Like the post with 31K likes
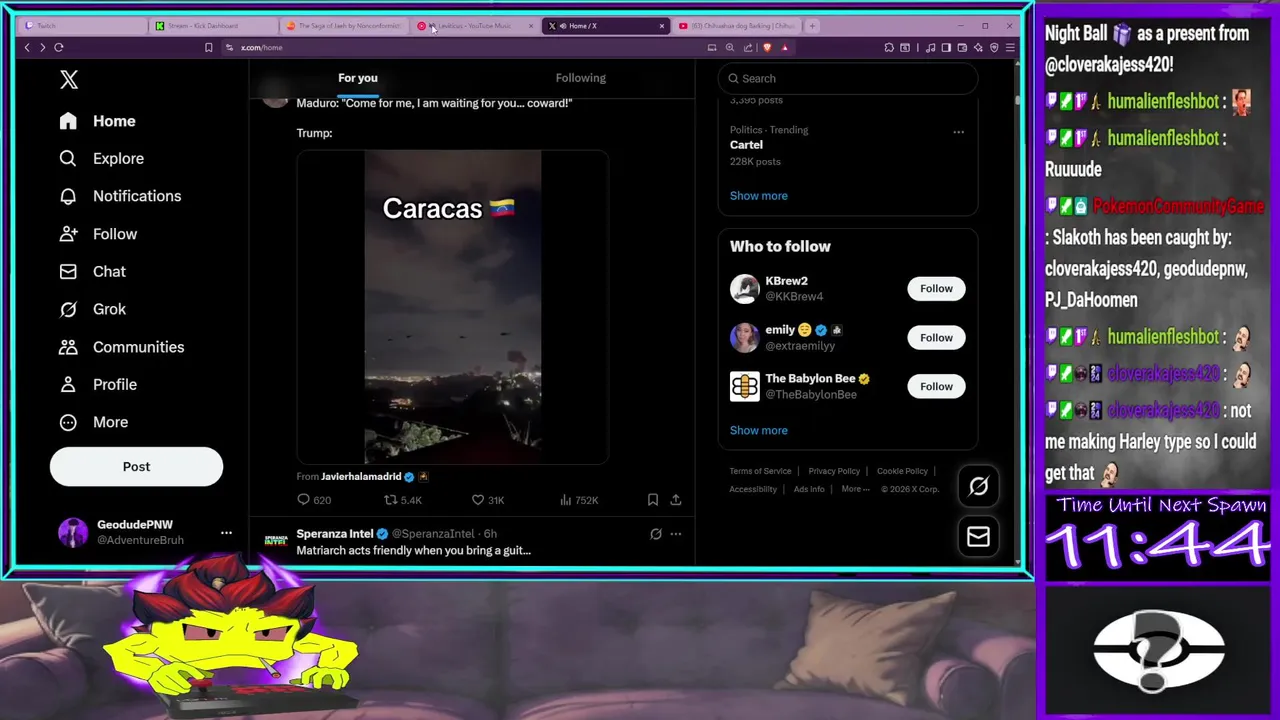This screenshot has height=720, width=1280. tap(488, 500)
